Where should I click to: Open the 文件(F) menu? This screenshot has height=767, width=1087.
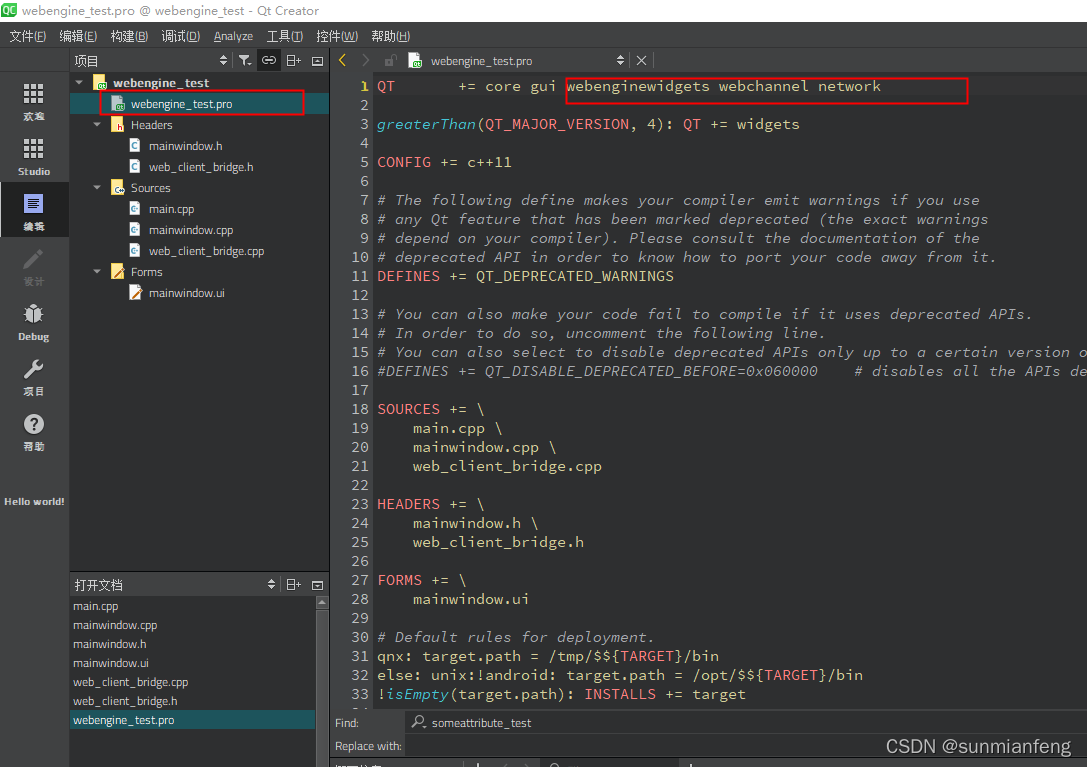(x=26, y=35)
